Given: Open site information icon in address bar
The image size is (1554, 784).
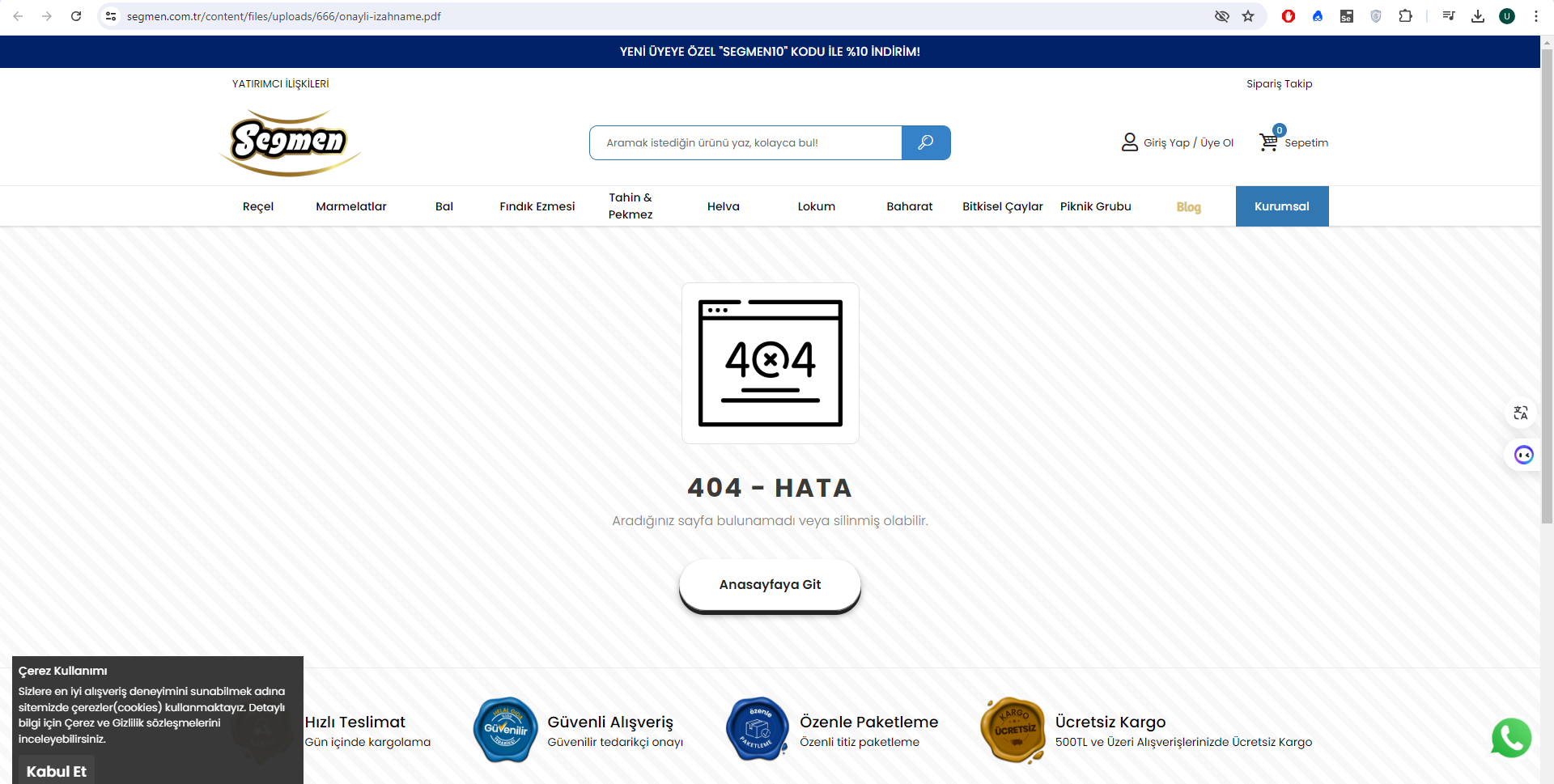Looking at the screenshot, I should pos(112,16).
